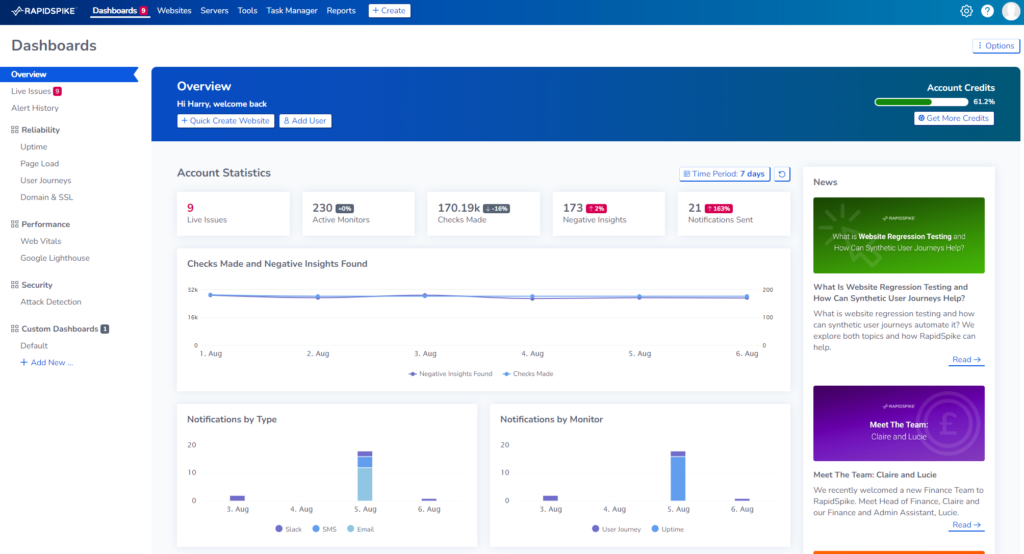Image resolution: width=1024 pixels, height=554 pixels.
Task: Click the 170.19k Checks Made card
Action: coord(483,214)
